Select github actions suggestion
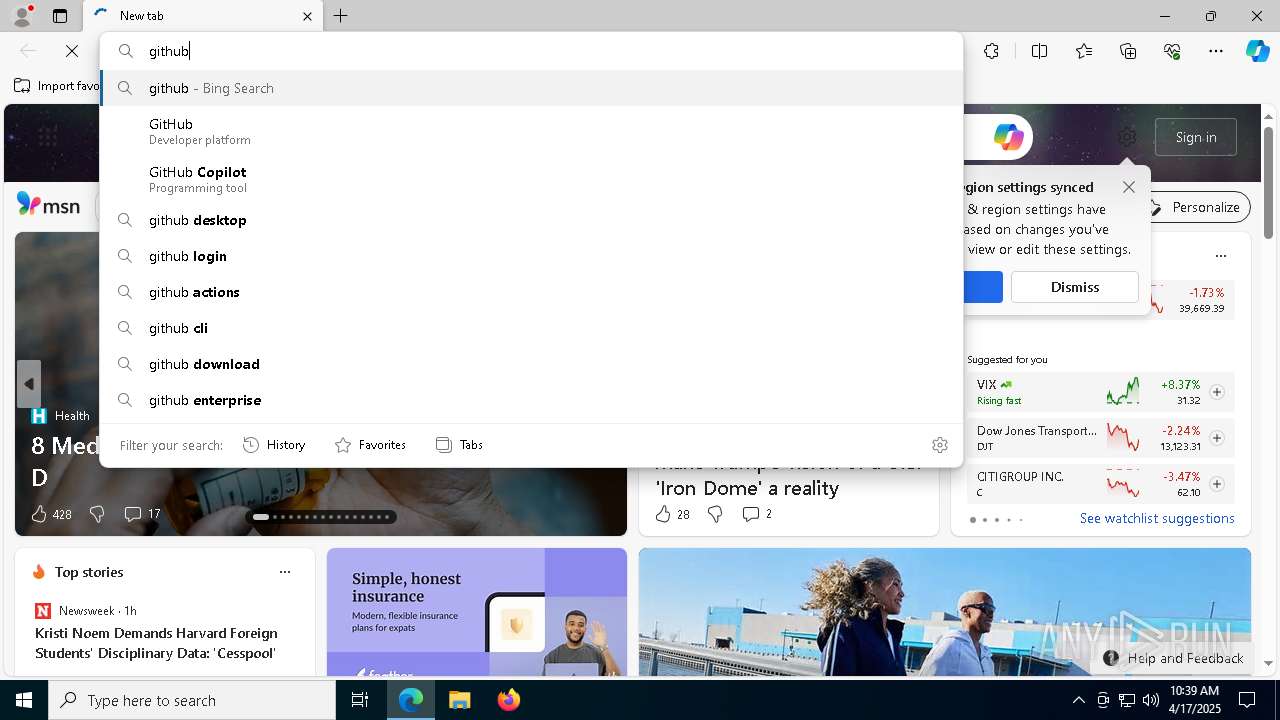The height and width of the screenshot is (720, 1280). [531, 292]
